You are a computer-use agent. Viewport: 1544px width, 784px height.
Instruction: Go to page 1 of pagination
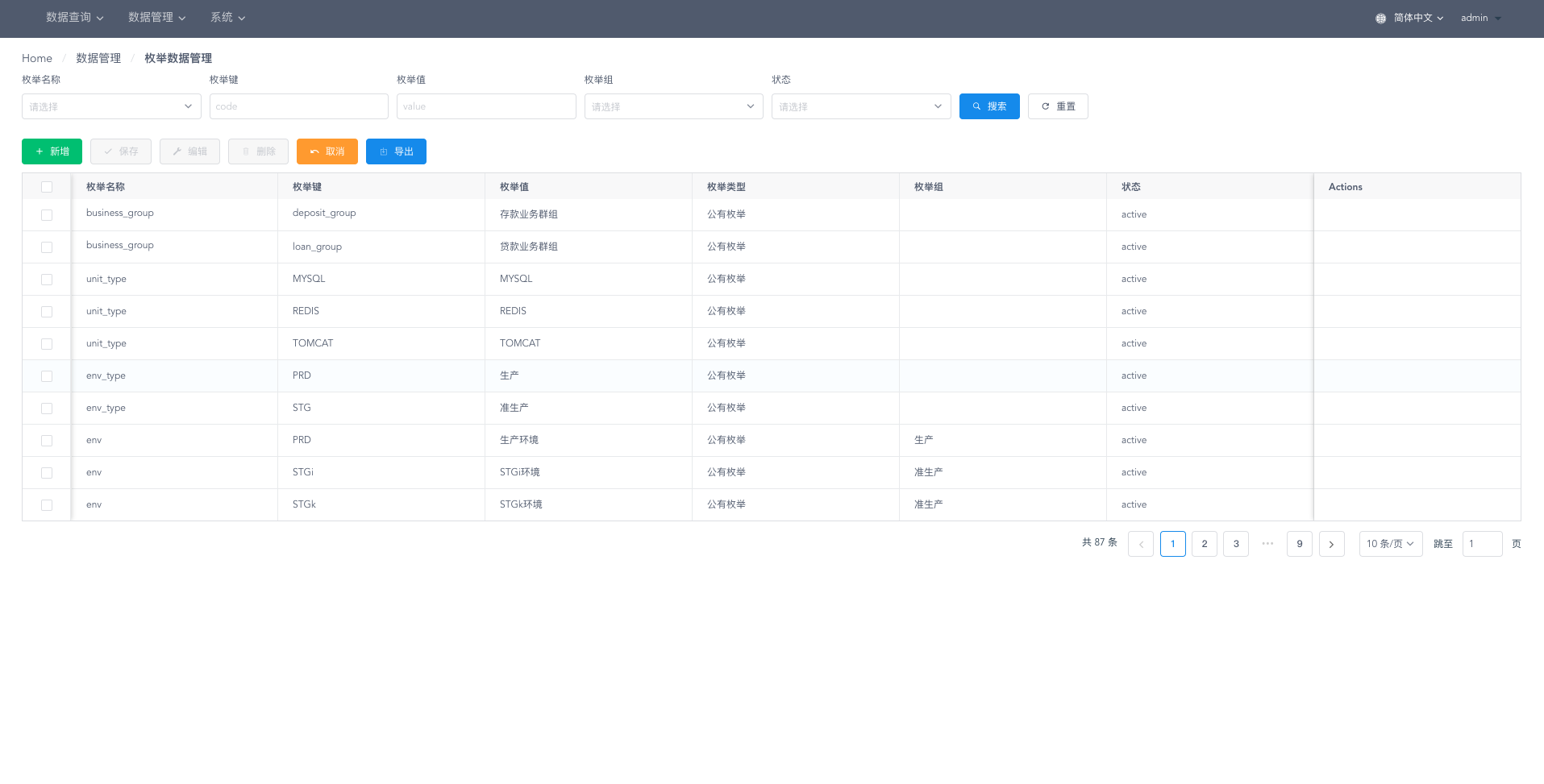click(1173, 544)
